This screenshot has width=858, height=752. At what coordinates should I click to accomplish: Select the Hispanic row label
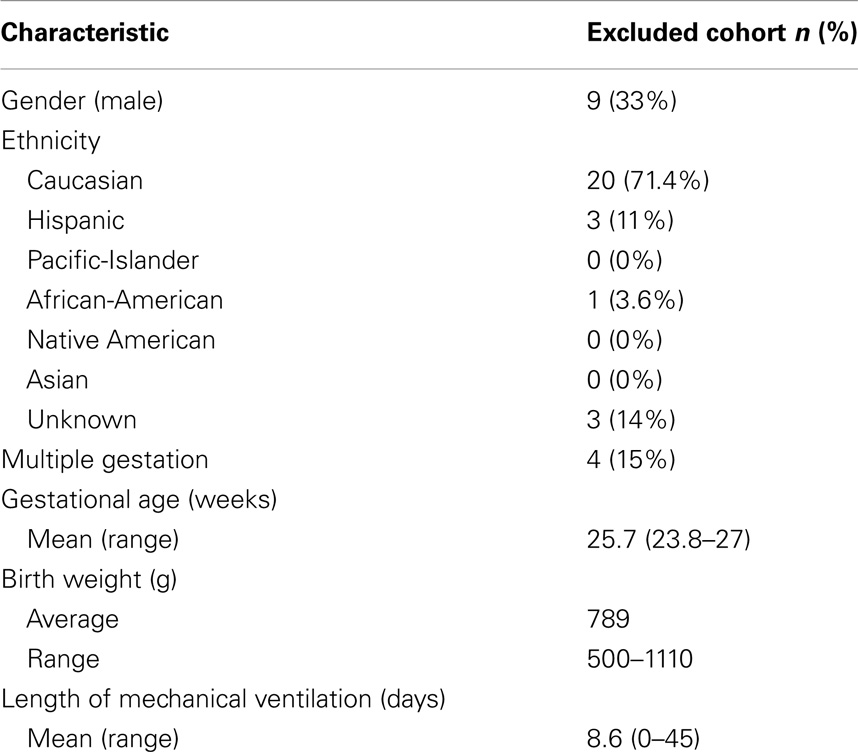pyautogui.click(x=76, y=221)
